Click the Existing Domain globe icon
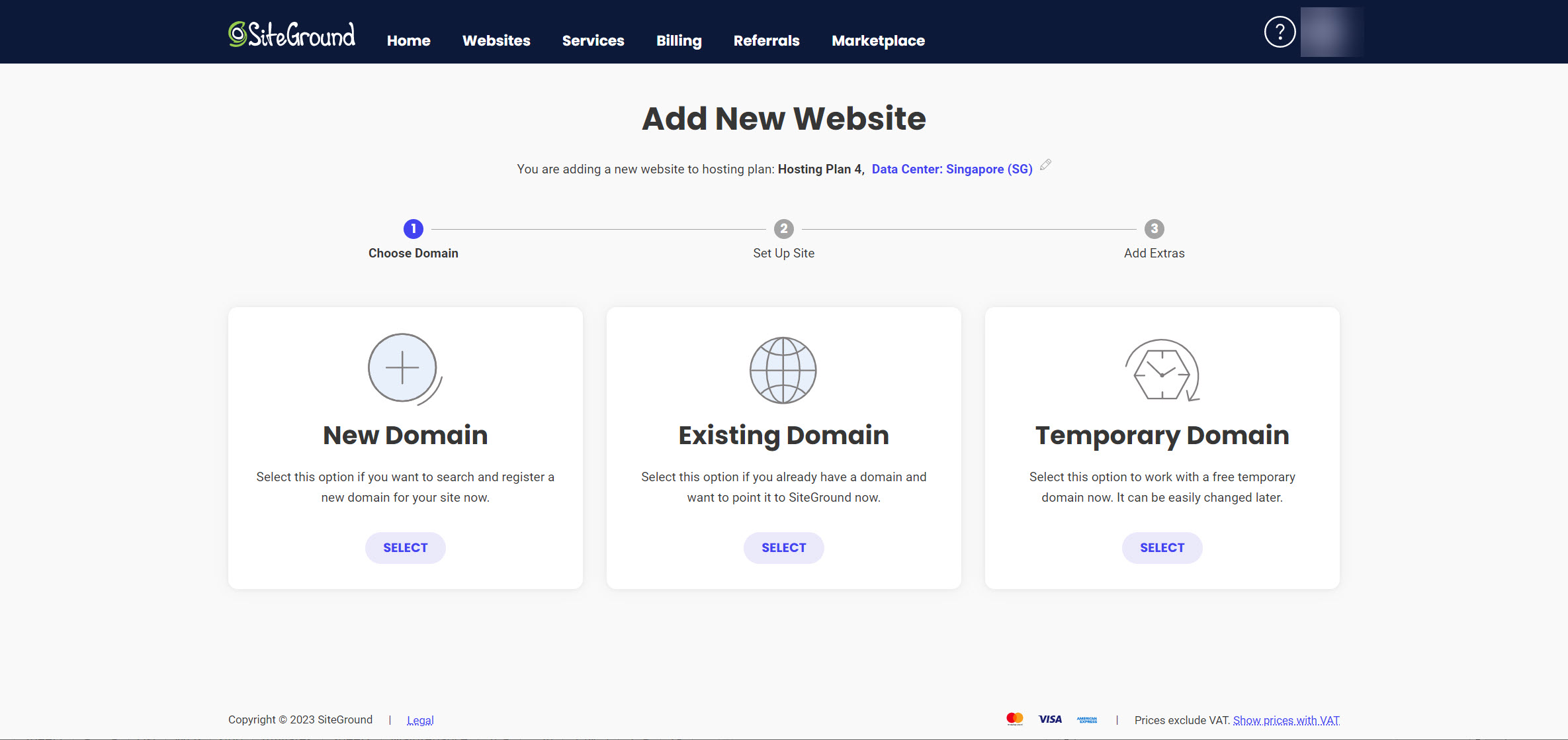 click(783, 370)
